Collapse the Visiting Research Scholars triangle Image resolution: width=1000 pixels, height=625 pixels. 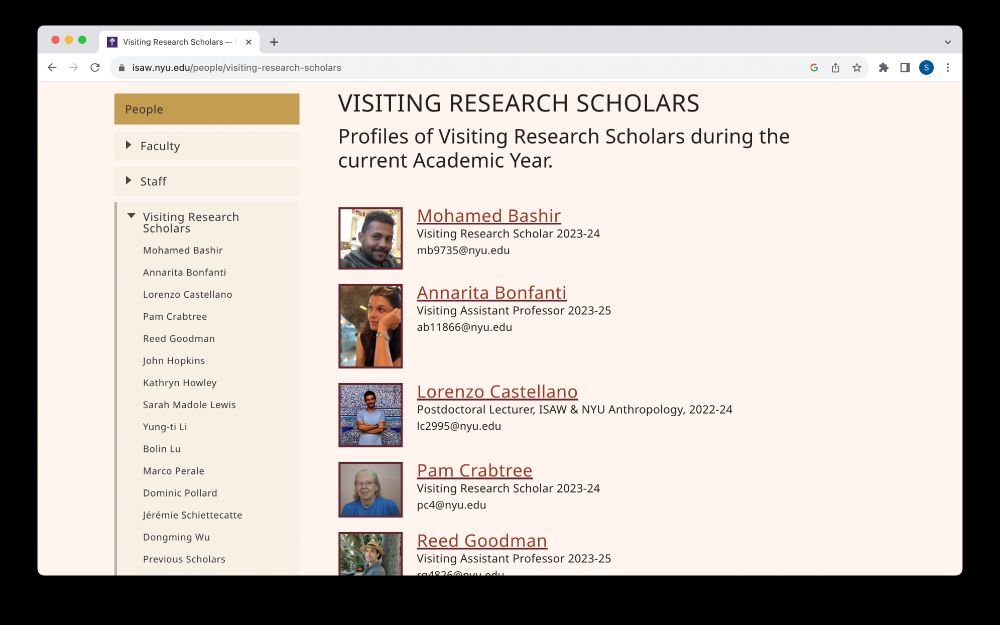(131, 216)
